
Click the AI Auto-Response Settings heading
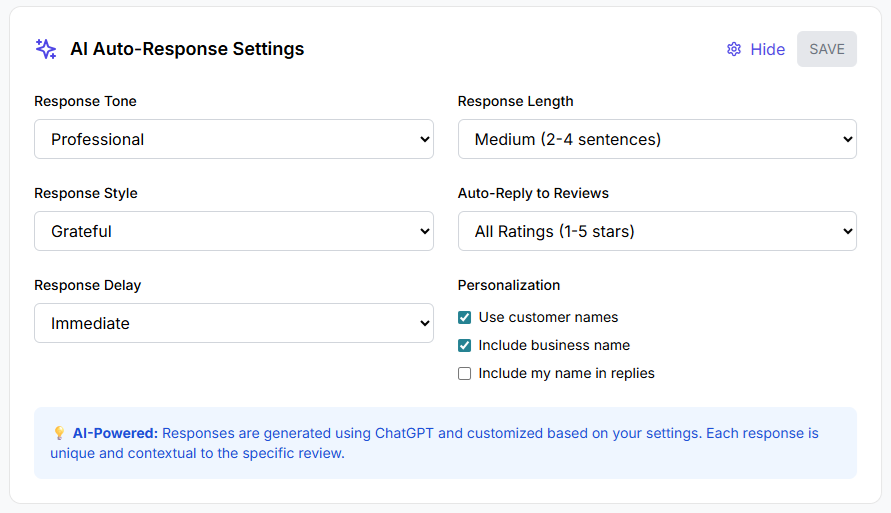187,49
